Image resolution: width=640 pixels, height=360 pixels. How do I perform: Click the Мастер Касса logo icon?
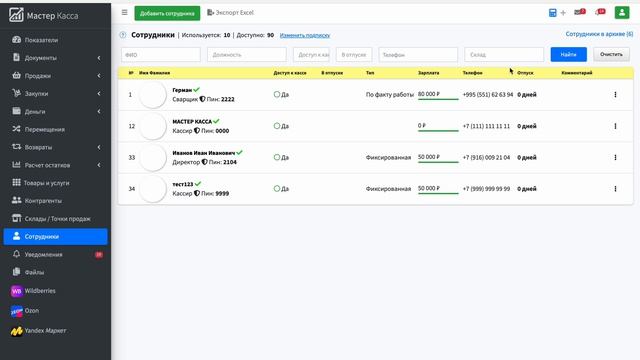click(16, 15)
